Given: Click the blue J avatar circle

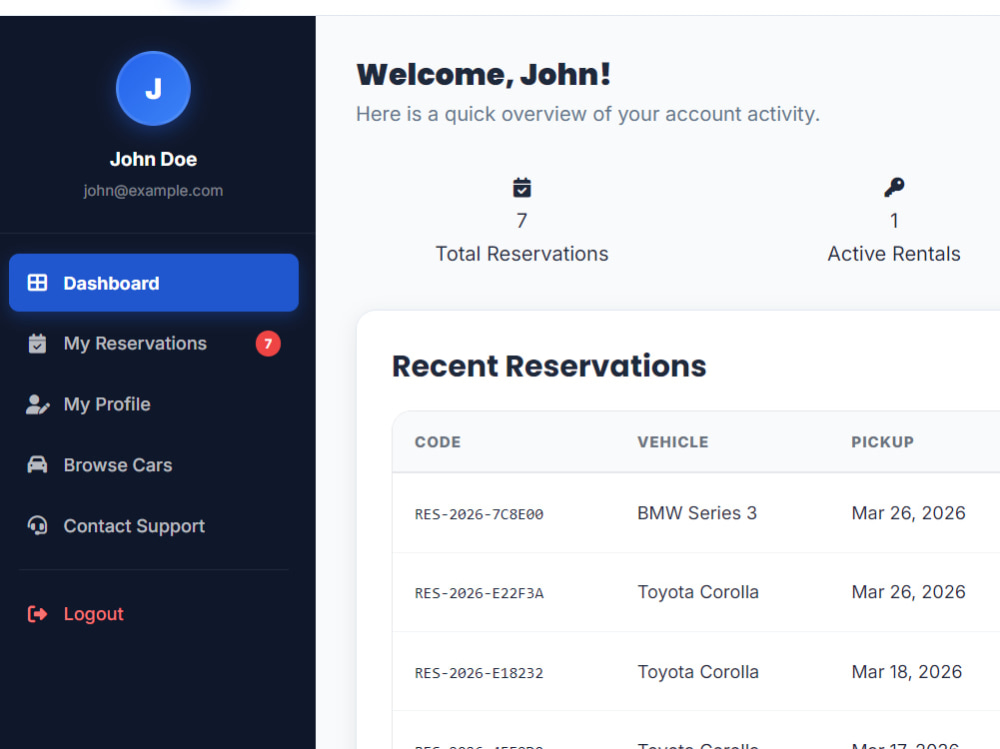Looking at the screenshot, I should click(153, 89).
